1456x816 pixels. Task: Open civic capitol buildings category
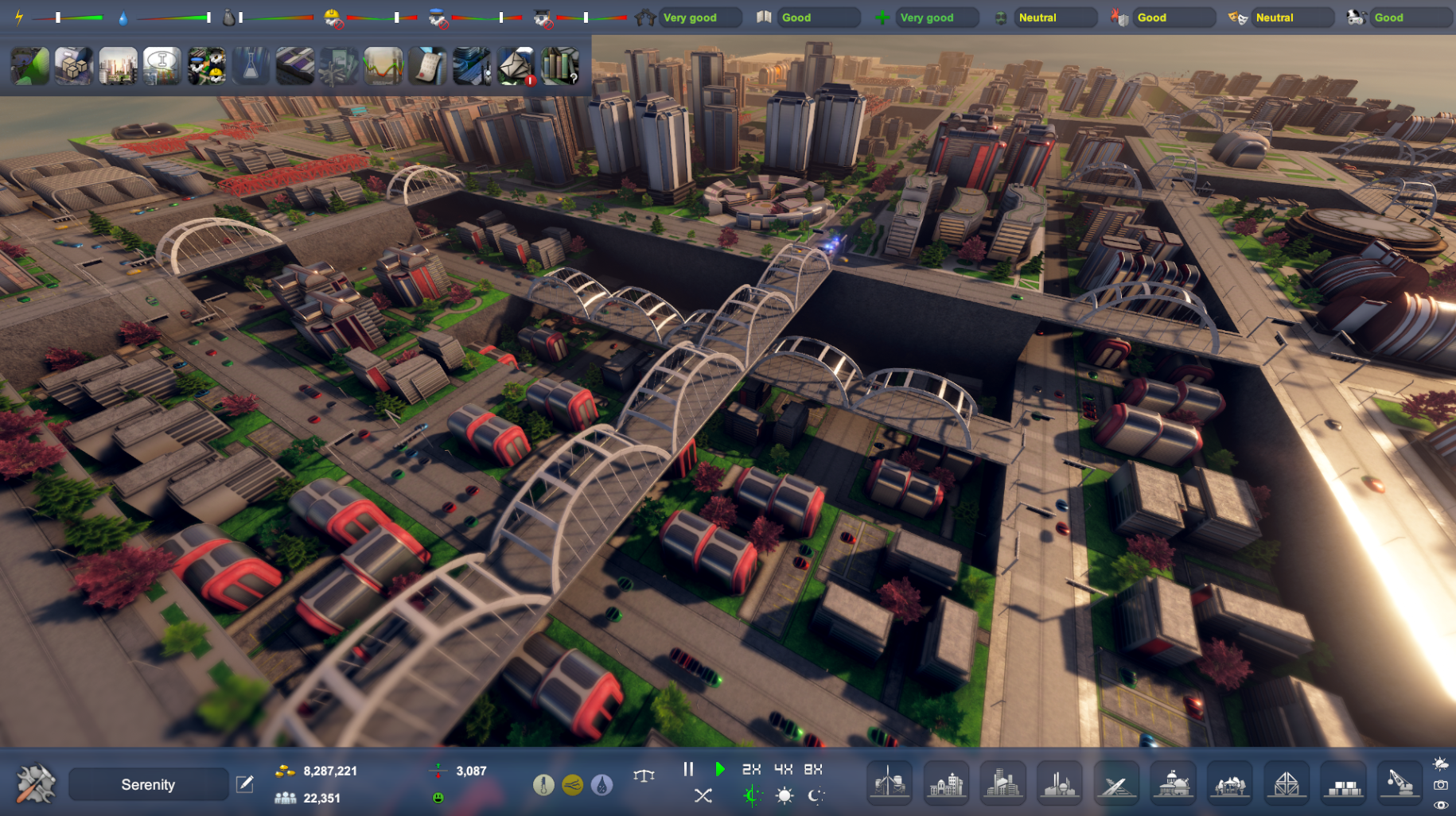click(1173, 783)
